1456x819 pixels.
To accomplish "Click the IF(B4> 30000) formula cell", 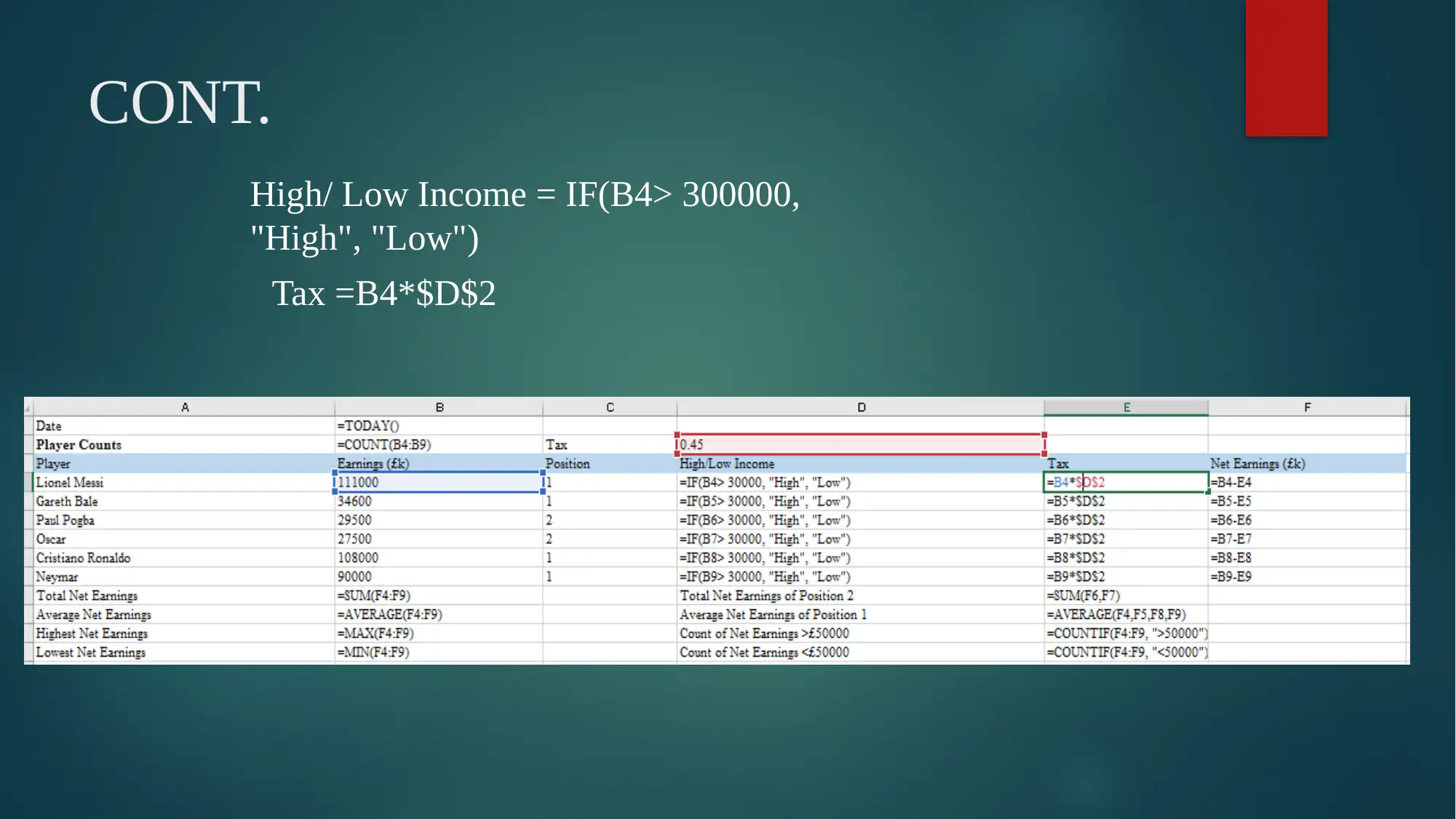I will point(860,483).
